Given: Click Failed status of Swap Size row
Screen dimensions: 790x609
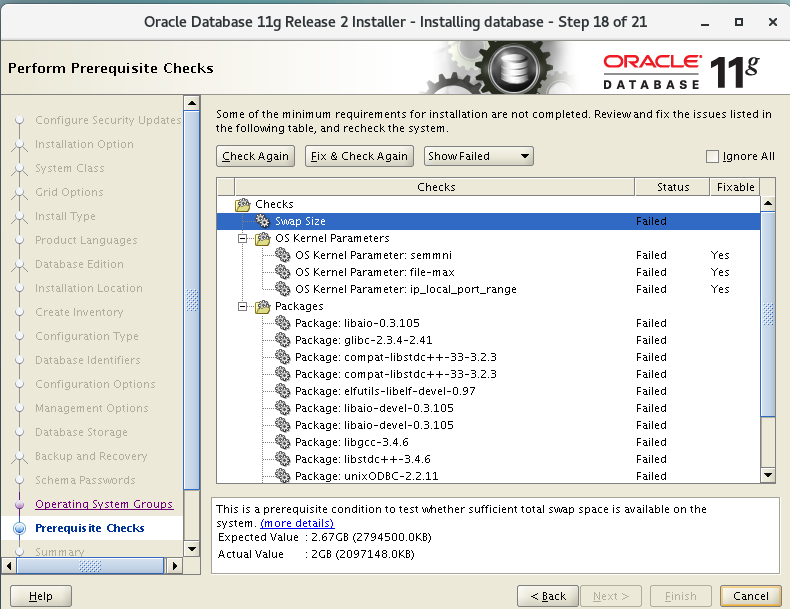Looking at the screenshot, I should pos(651,221).
